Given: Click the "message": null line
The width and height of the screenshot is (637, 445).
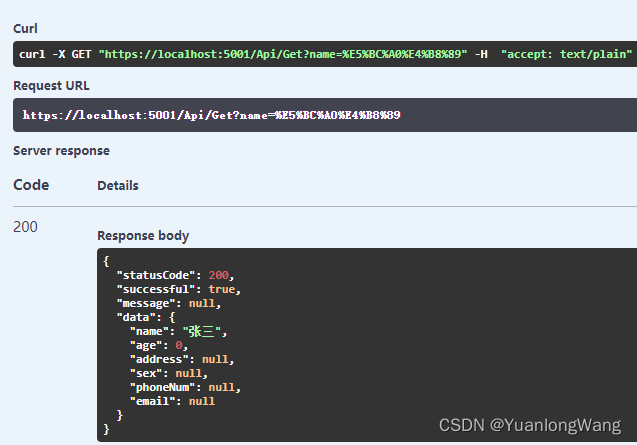Looking at the screenshot, I should 169,303.
